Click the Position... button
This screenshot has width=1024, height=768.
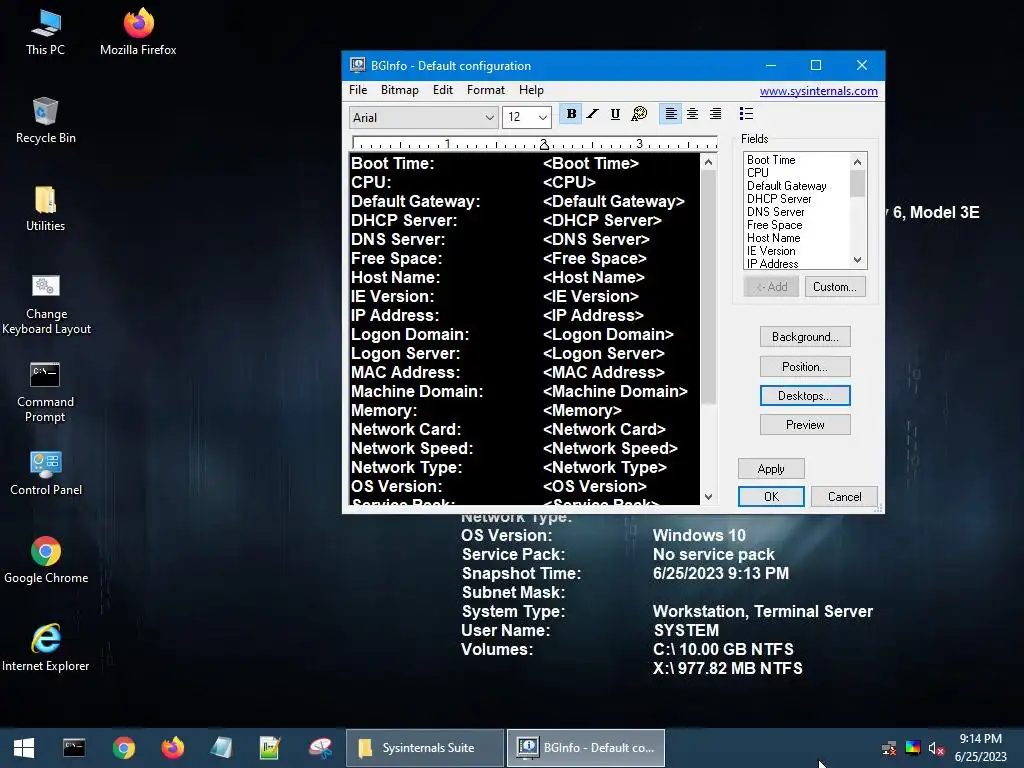pyautogui.click(x=805, y=367)
